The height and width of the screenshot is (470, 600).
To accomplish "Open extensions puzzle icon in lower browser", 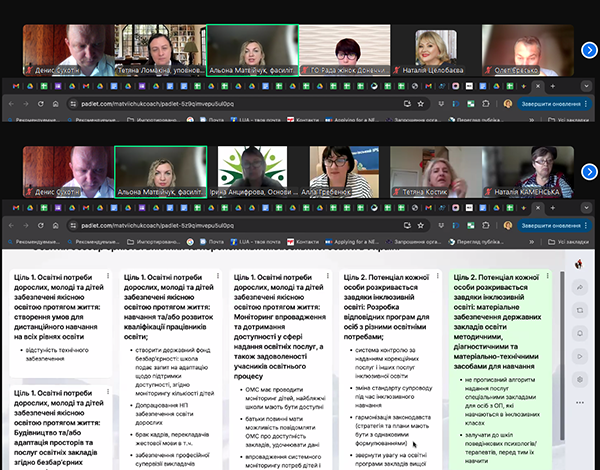I will pyautogui.click(x=486, y=225).
